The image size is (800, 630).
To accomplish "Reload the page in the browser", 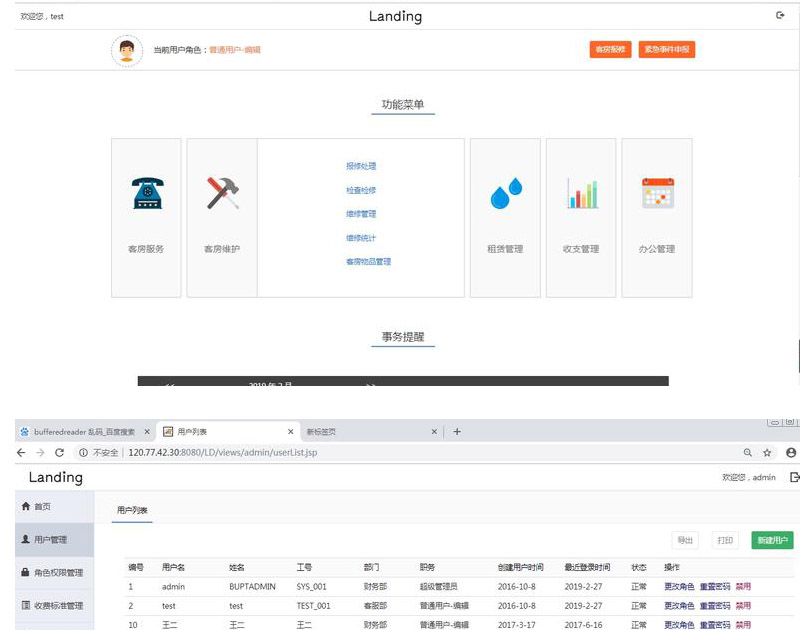I will 59,452.
